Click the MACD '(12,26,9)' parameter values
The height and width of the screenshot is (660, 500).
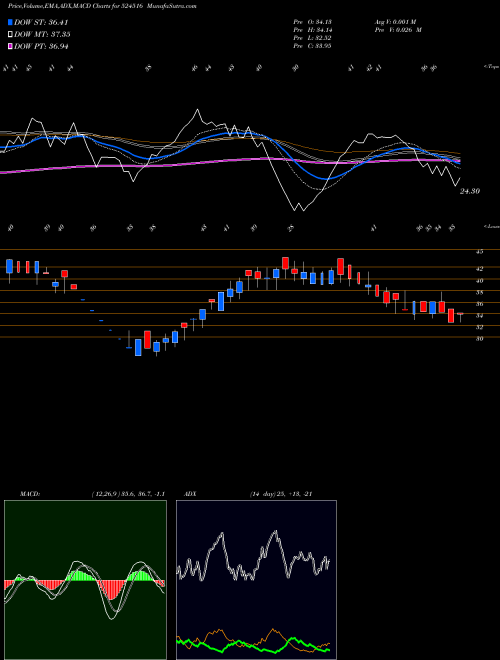128,494
